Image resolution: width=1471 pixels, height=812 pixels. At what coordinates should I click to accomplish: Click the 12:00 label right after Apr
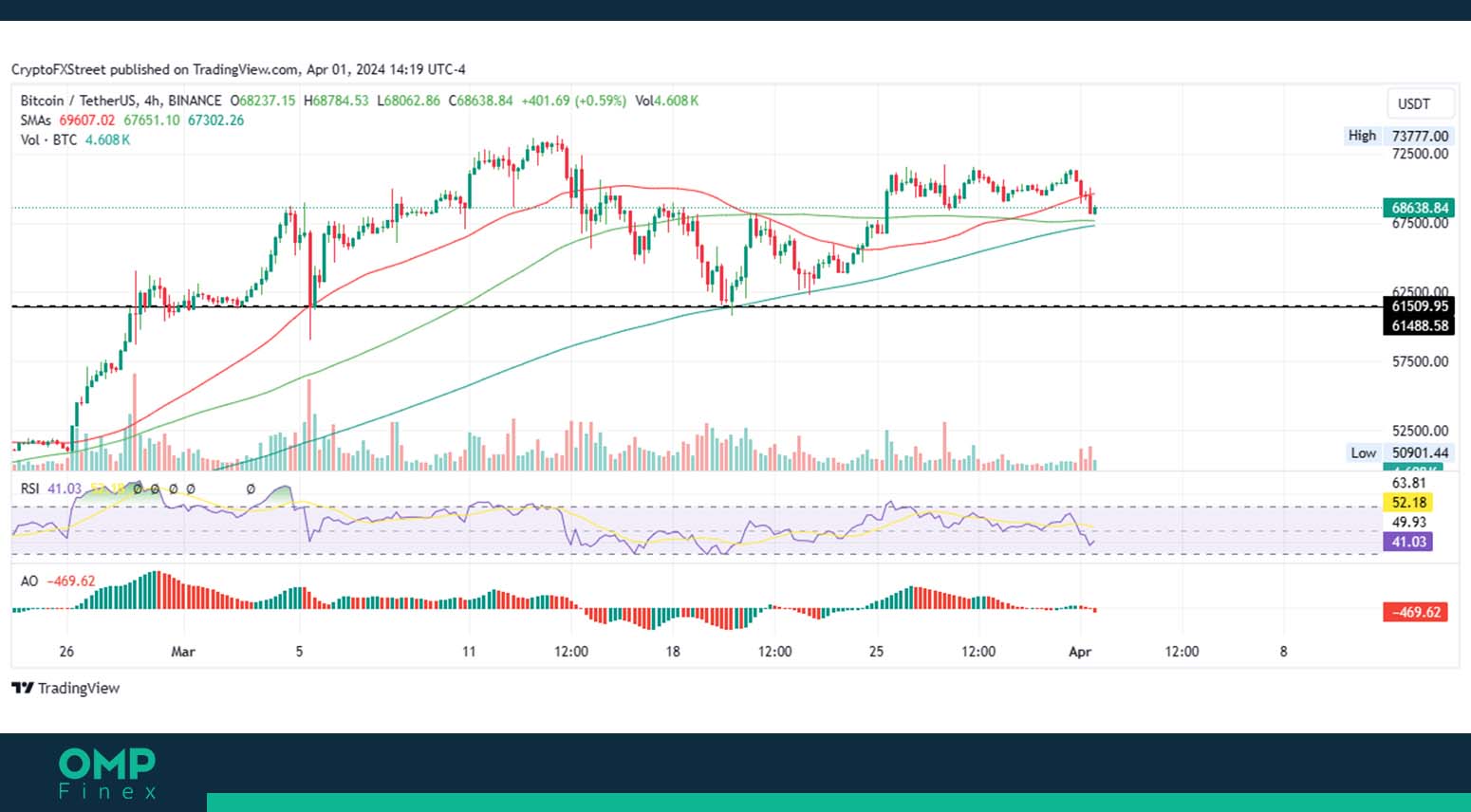[1182, 652]
